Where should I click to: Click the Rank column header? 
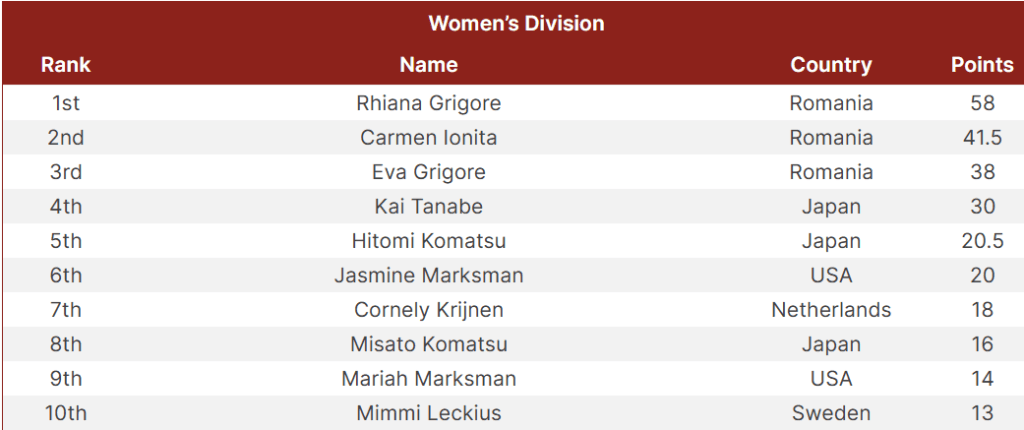66,65
